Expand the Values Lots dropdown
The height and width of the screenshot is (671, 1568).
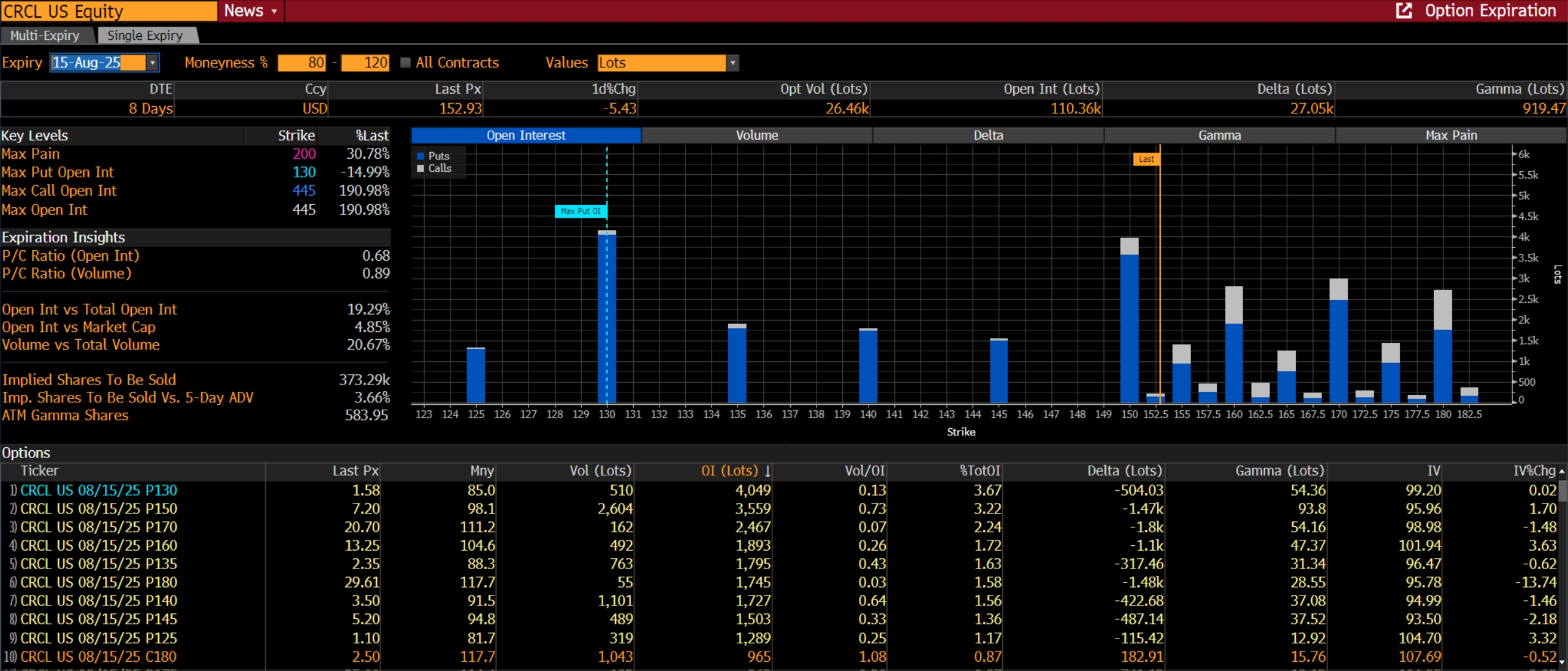pyautogui.click(x=733, y=63)
